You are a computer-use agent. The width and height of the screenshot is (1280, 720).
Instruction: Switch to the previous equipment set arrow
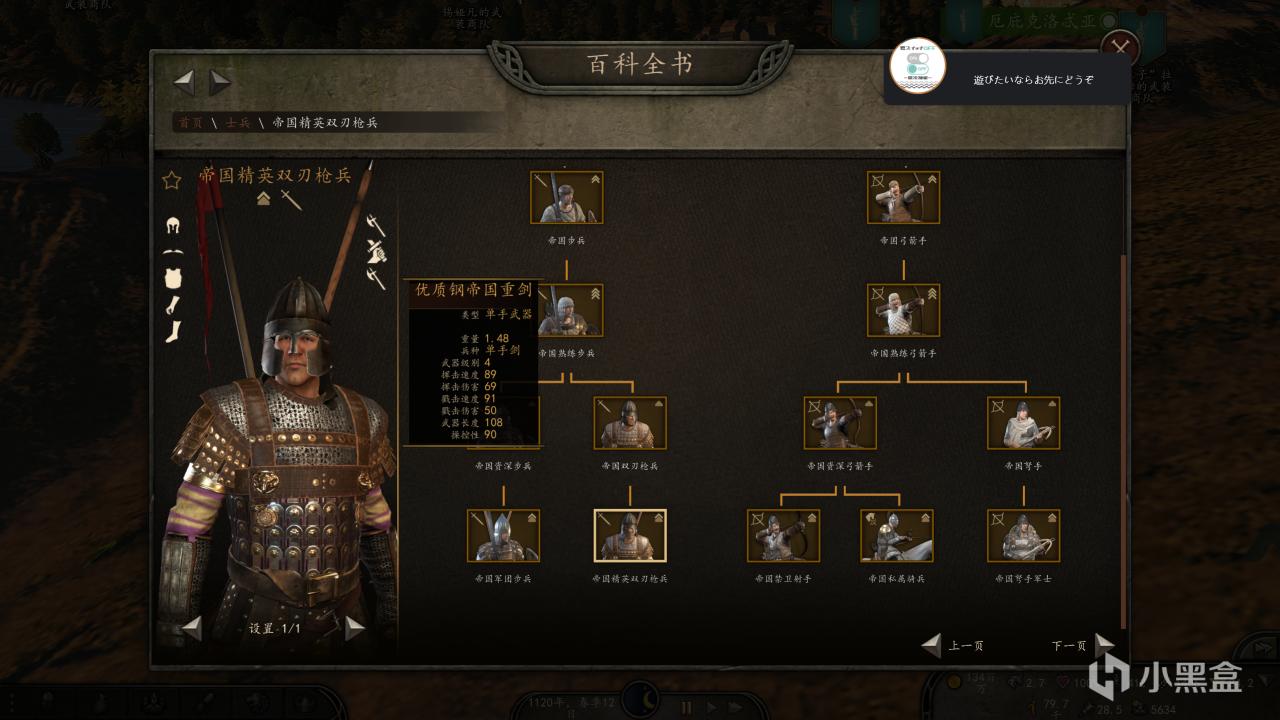tap(192, 628)
